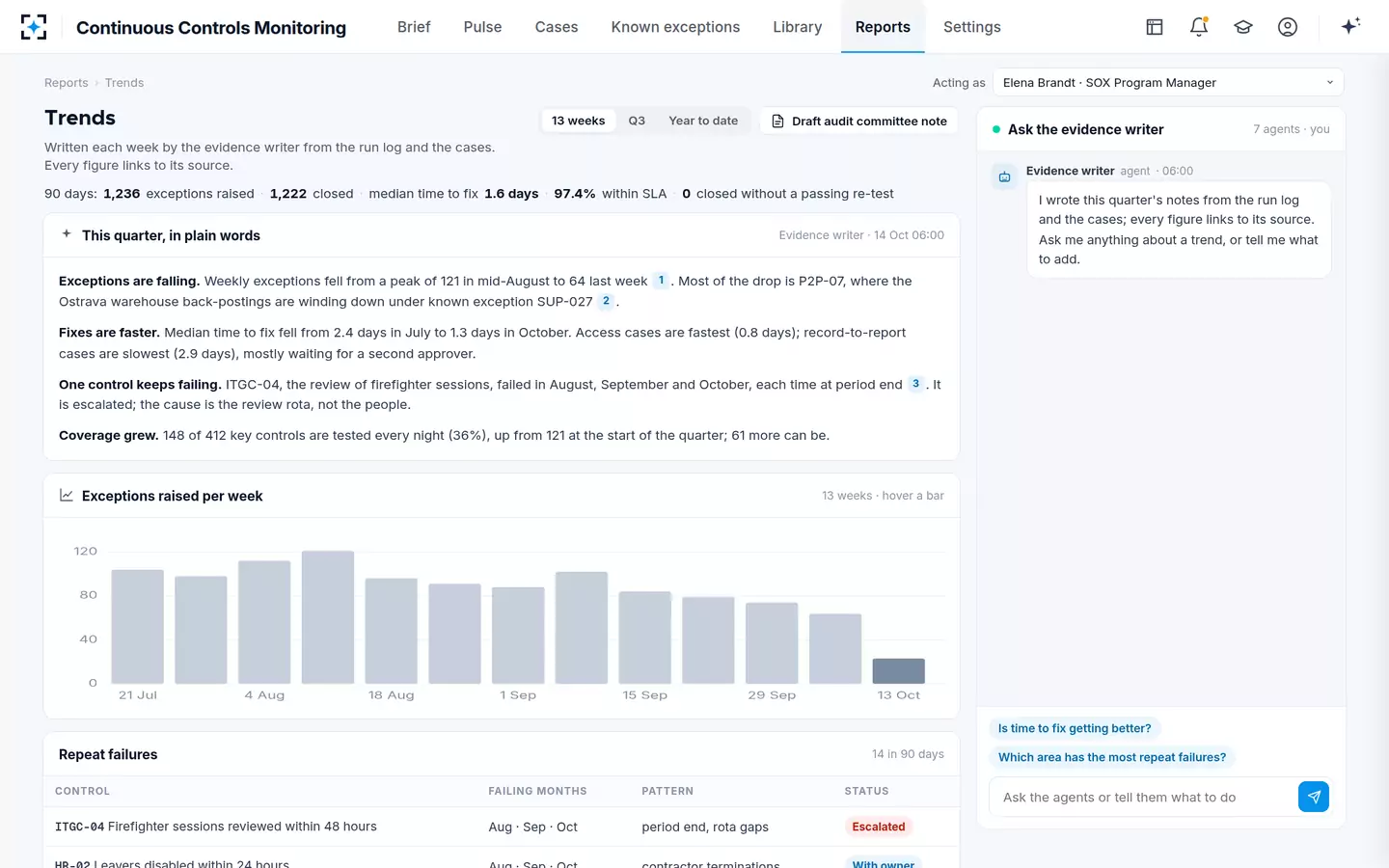
Task: Open the notifications bell
Action: point(1199,27)
